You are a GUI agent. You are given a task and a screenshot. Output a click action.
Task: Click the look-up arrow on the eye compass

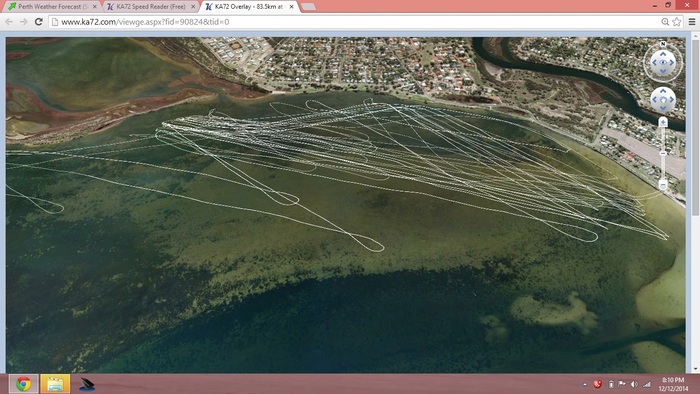coord(663,54)
